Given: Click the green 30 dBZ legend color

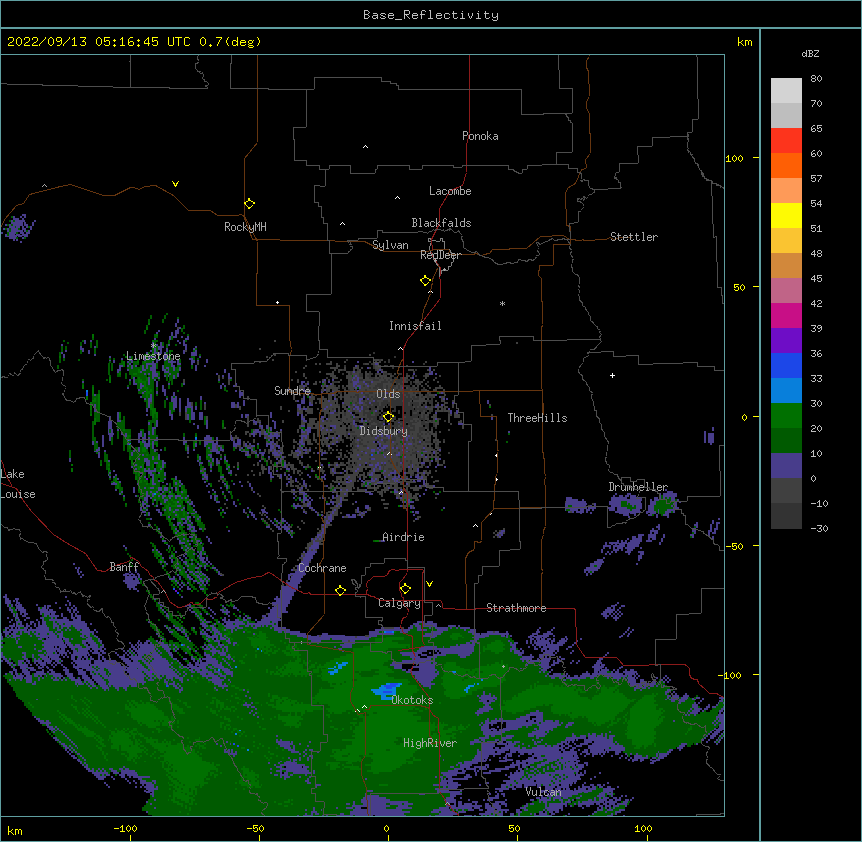Looking at the screenshot, I should coord(786,416).
